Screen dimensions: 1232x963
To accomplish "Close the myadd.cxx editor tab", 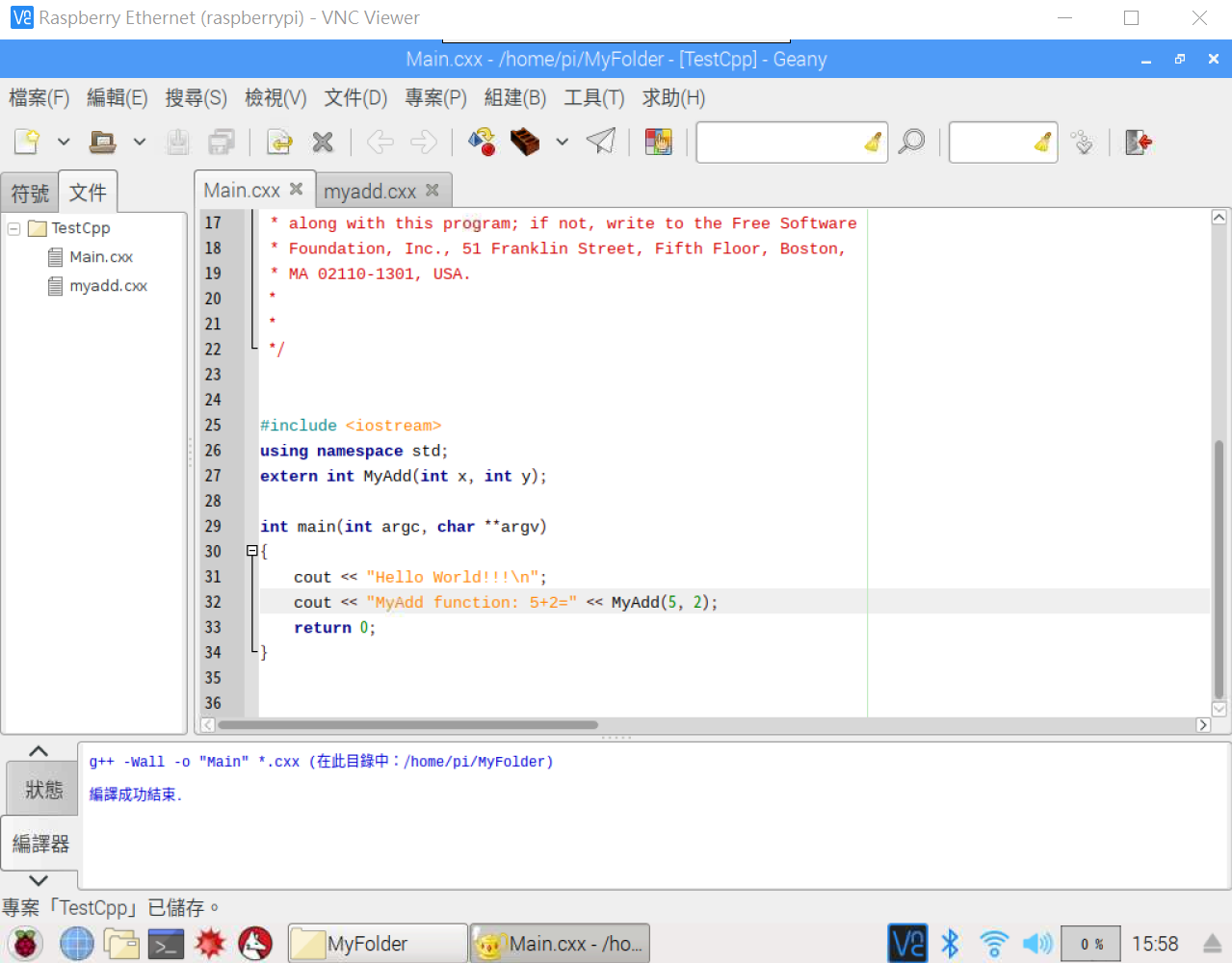I will tap(433, 190).
